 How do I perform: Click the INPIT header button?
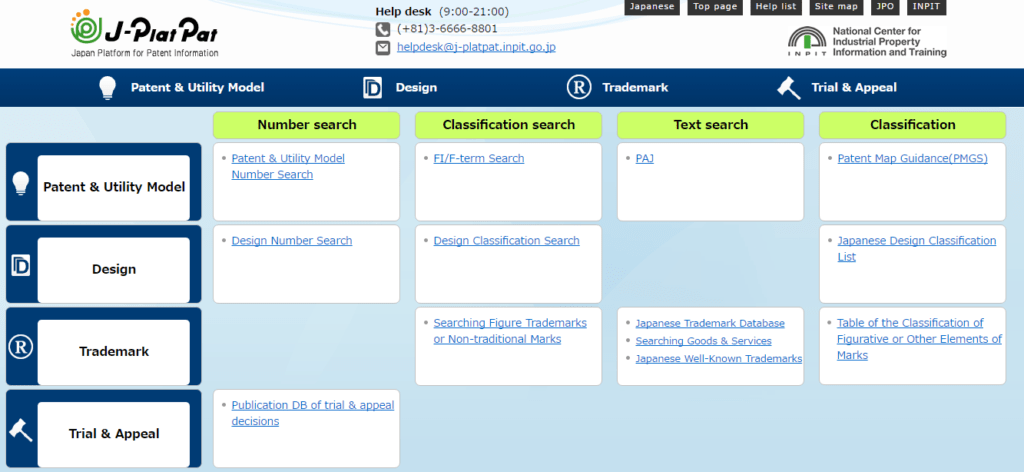tap(926, 7)
